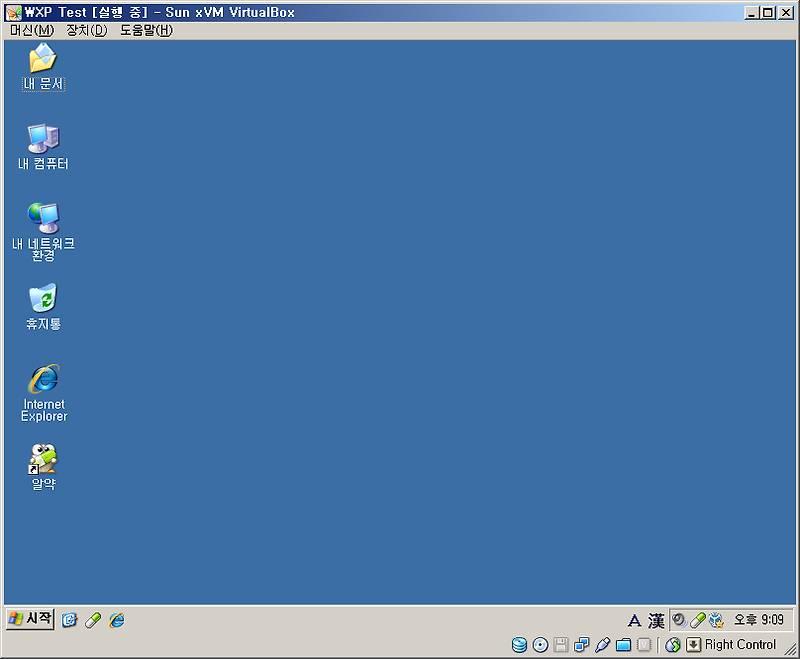Click the A indicator to switch IME input mode

636,620
